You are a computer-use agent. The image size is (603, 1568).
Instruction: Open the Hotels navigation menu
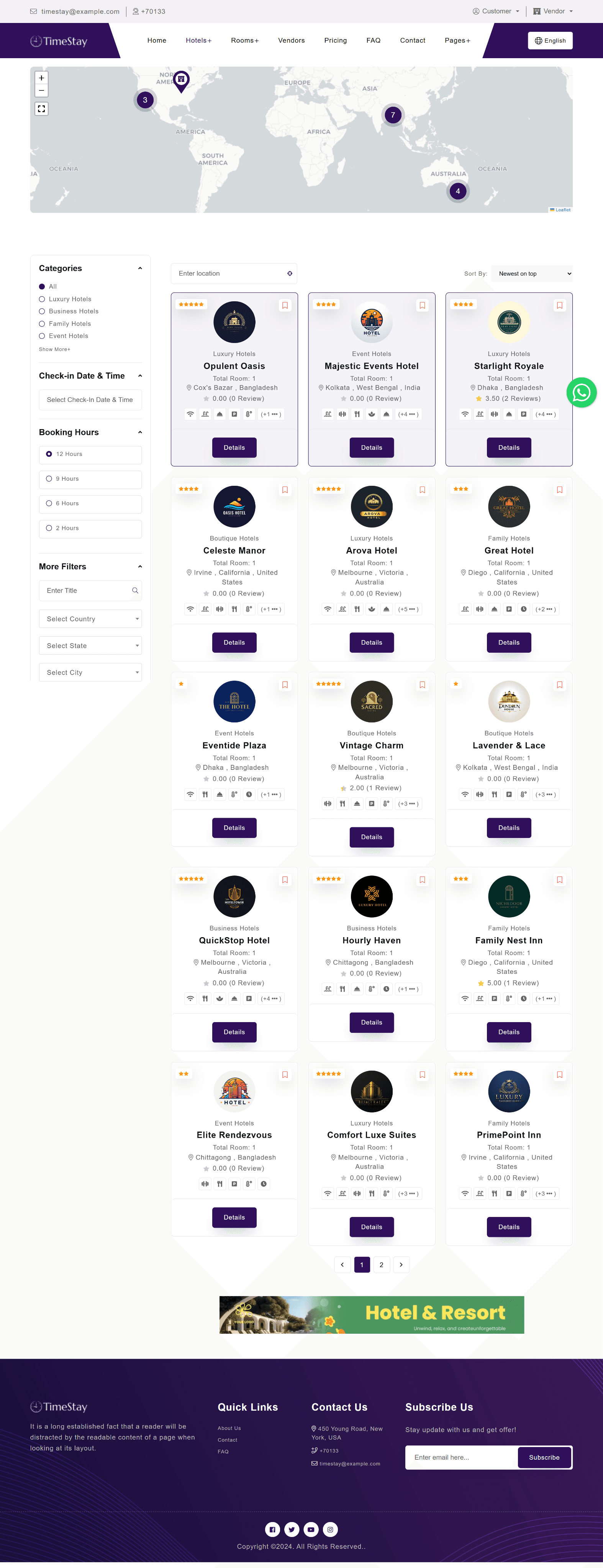[x=198, y=41]
